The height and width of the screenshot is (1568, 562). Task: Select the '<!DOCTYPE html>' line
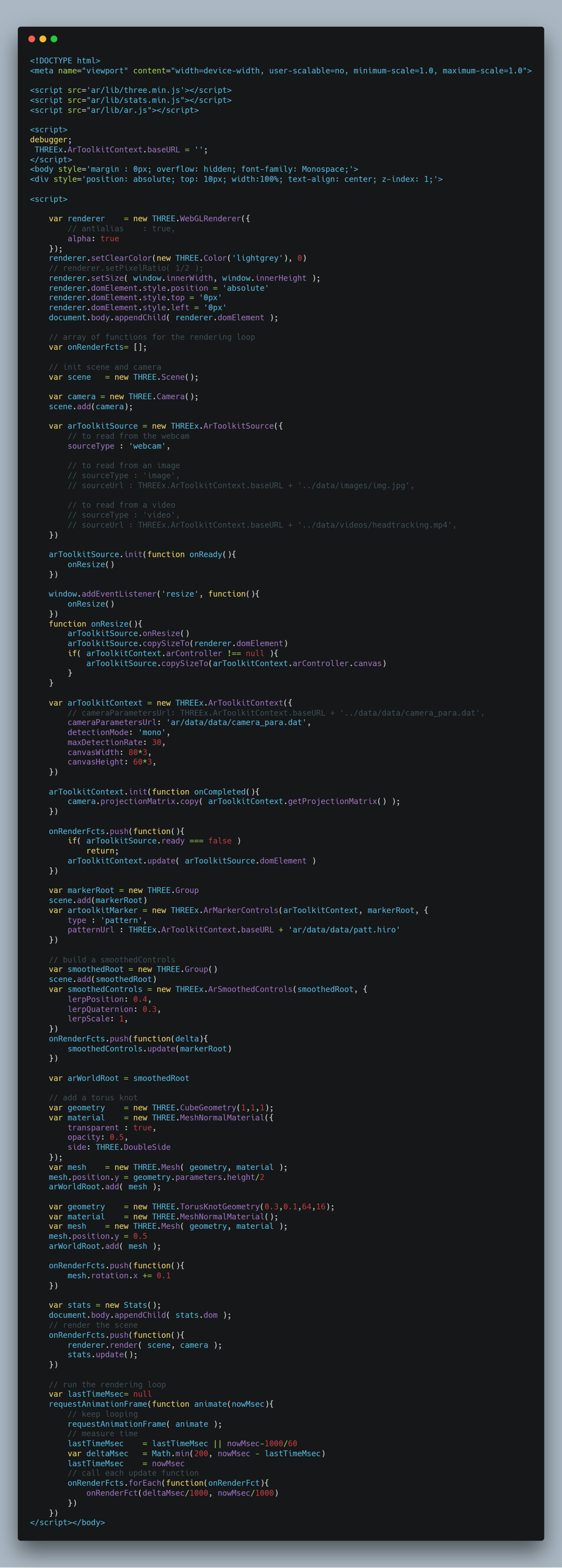(65, 61)
